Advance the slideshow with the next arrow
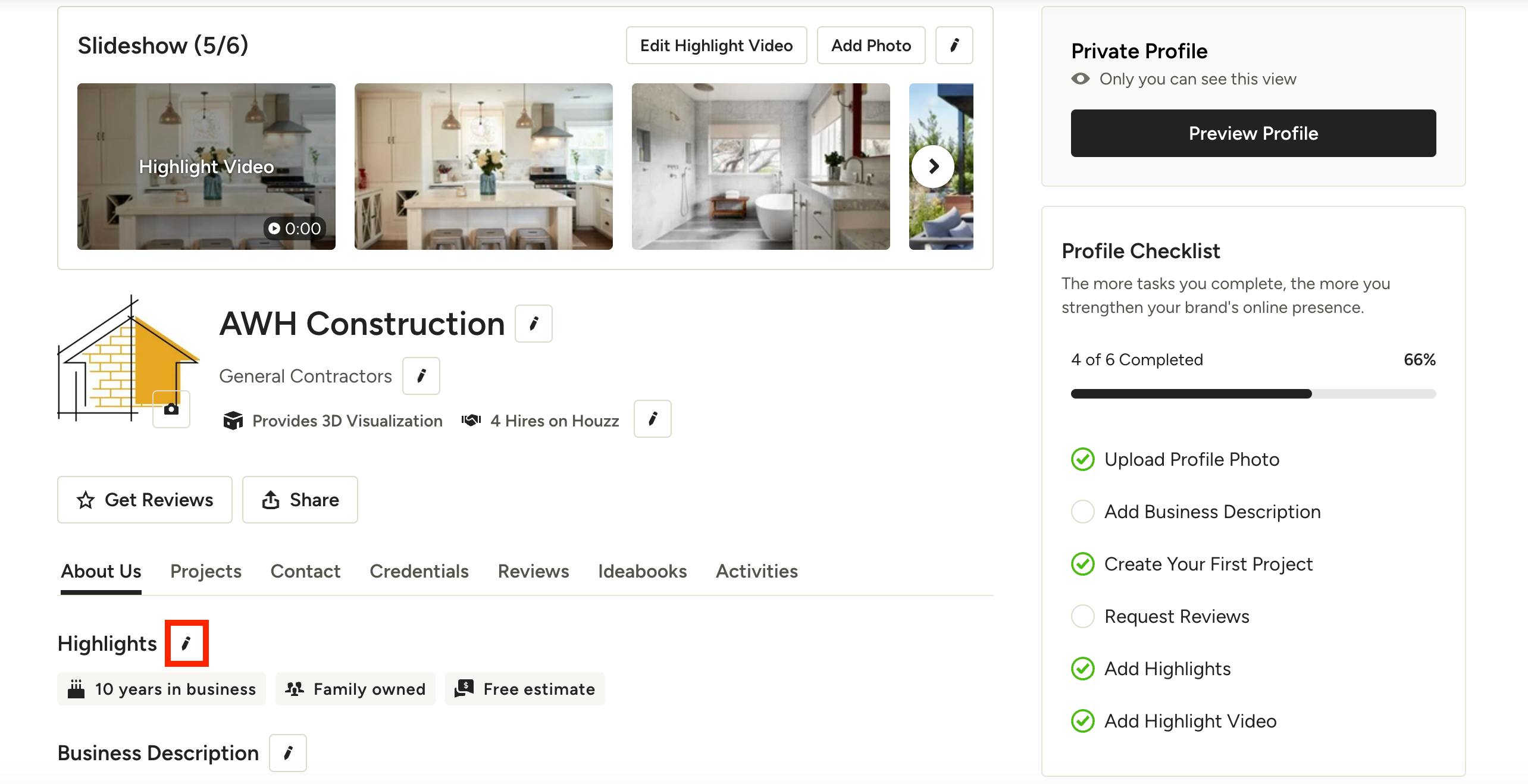 pyautogui.click(x=933, y=167)
